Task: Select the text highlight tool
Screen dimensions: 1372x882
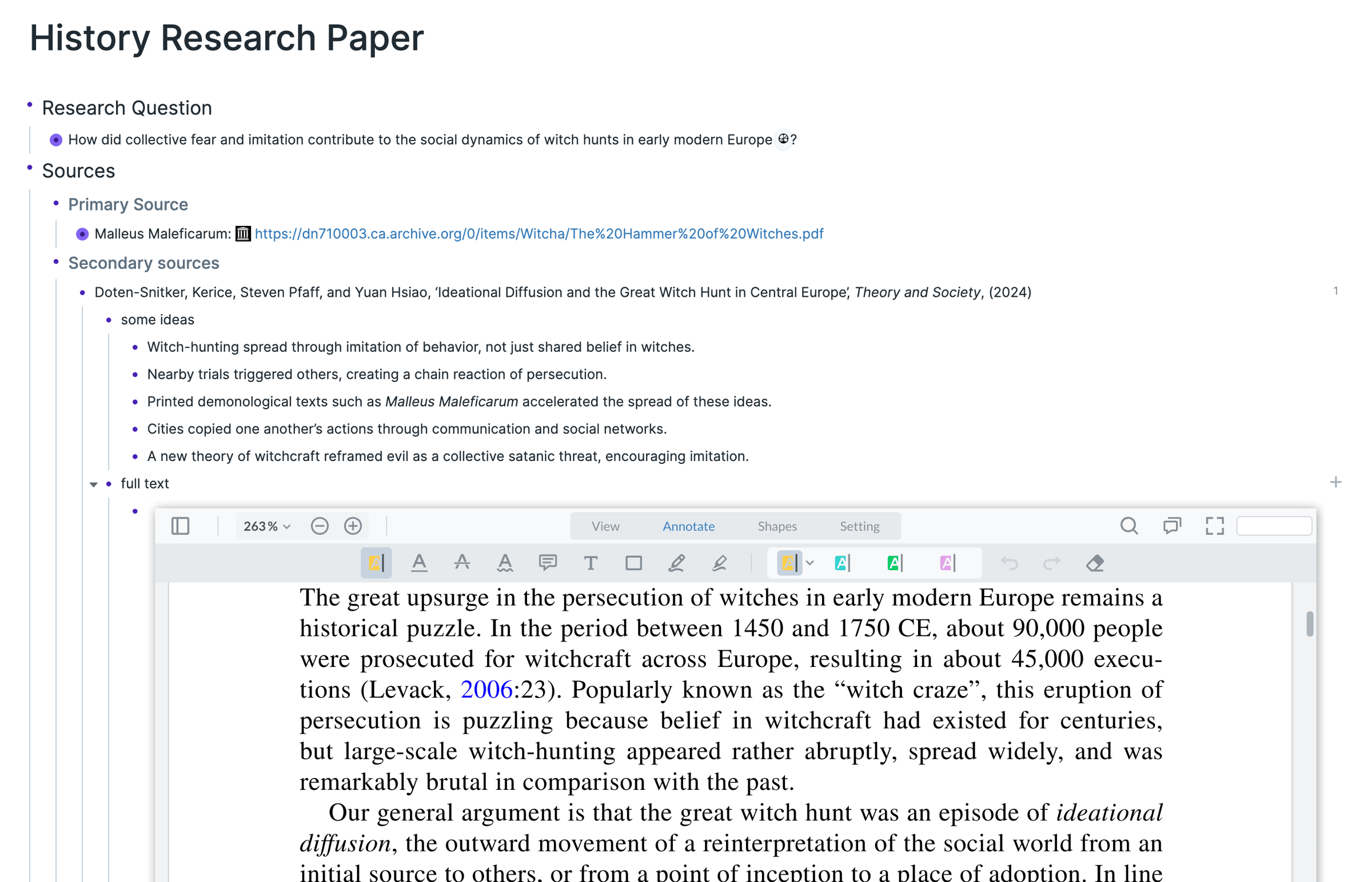Action: click(x=376, y=563)
